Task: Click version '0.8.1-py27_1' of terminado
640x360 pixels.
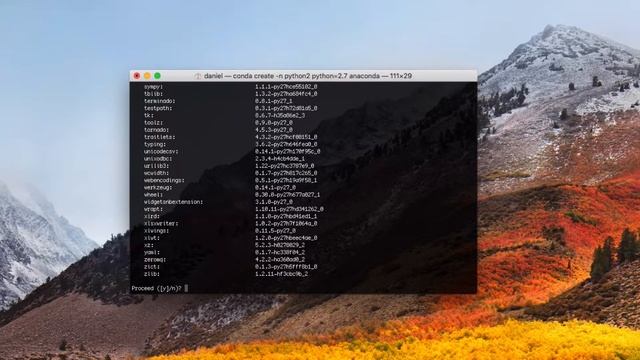Action: pos(274,101)
